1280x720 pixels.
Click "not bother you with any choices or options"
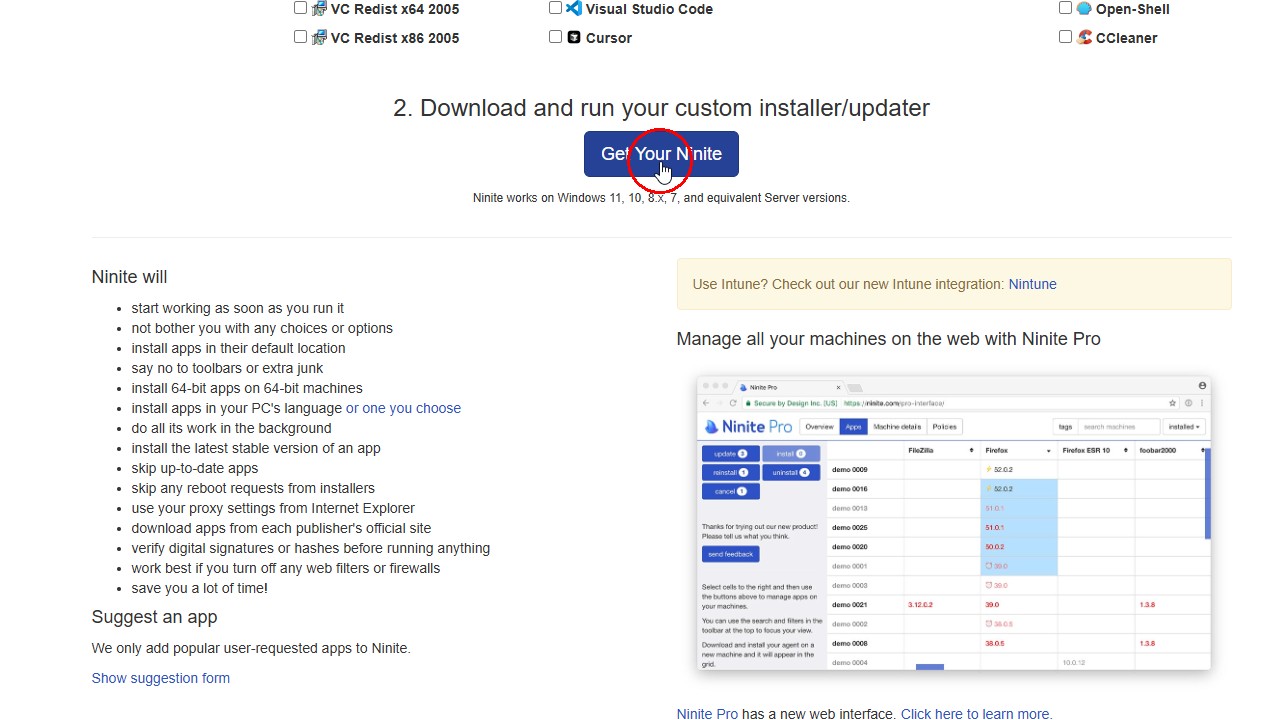click(262, 328)
